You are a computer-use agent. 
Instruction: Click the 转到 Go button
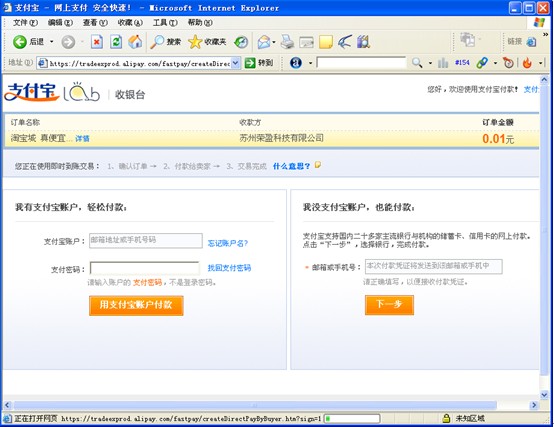click(x=259, y=63)
